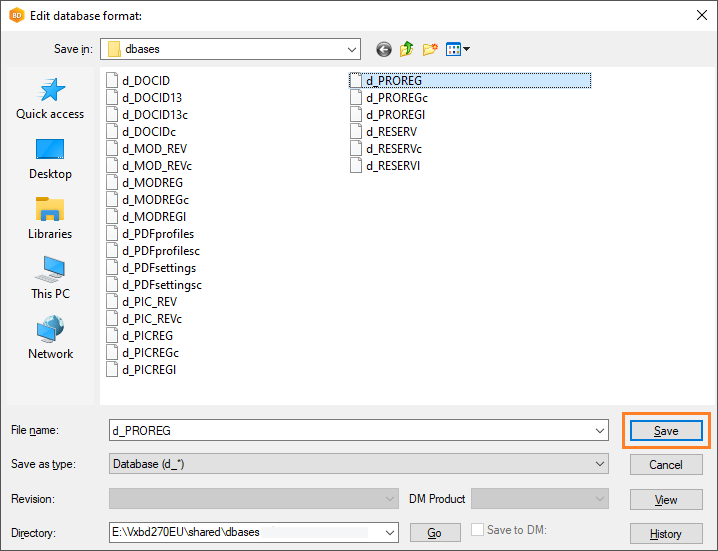Viewport: 718px width, 551px height.
Task: Go to Desktop location
Action: point(50,160)
